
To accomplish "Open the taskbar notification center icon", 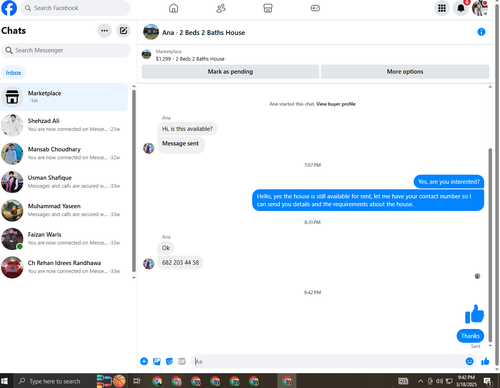I will point(488,381).
